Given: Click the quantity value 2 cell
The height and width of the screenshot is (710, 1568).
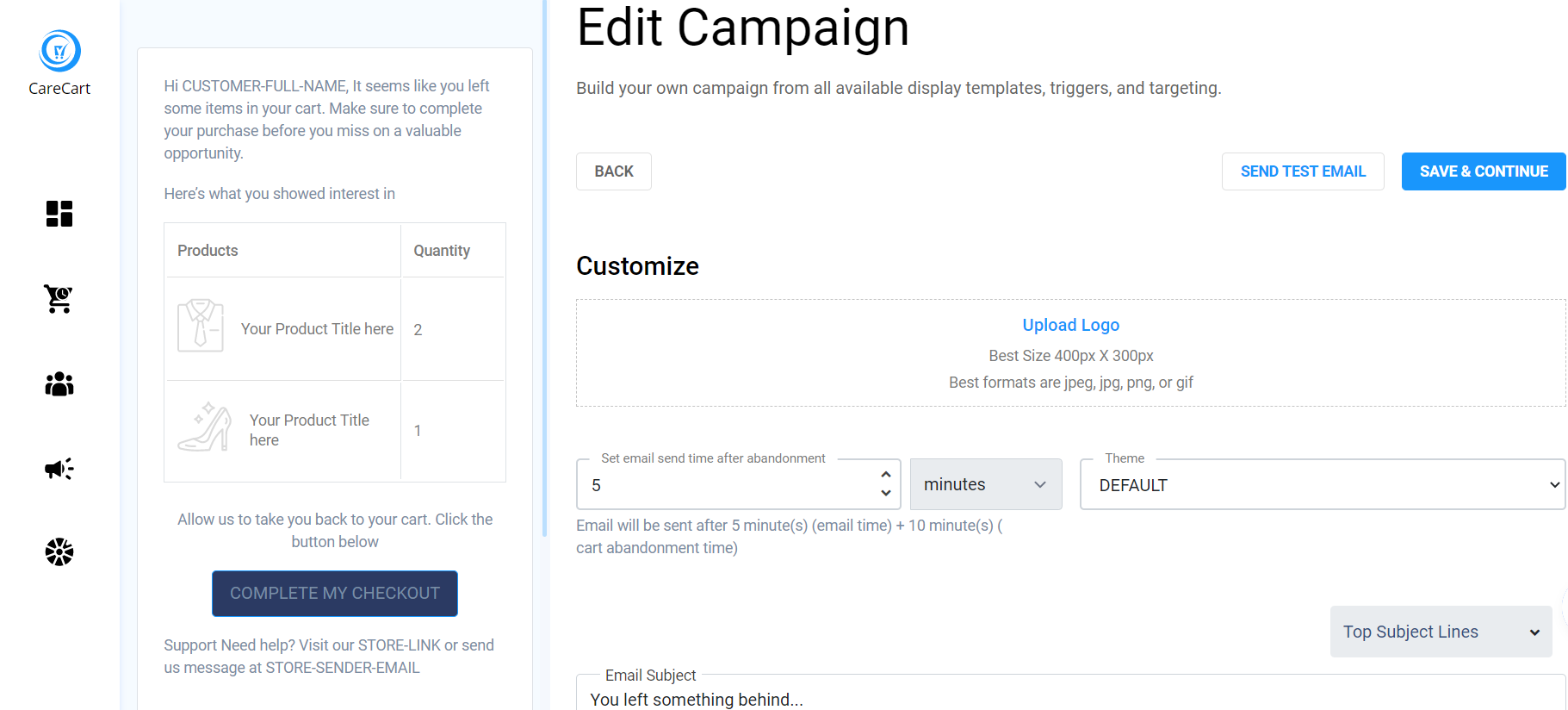Looking at the screenshot, I should (x=453, y=329).
